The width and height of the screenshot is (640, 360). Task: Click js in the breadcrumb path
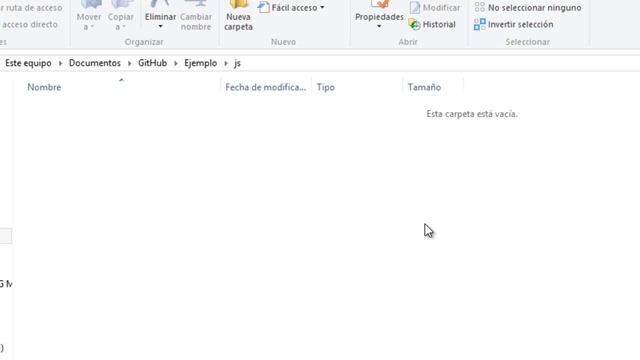[x=237, y=63]
